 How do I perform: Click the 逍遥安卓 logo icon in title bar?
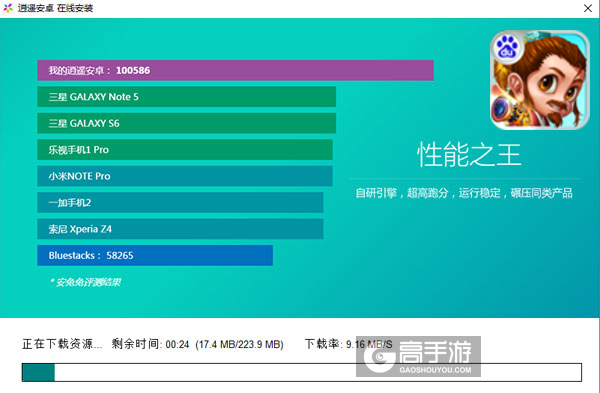[8, 8]
